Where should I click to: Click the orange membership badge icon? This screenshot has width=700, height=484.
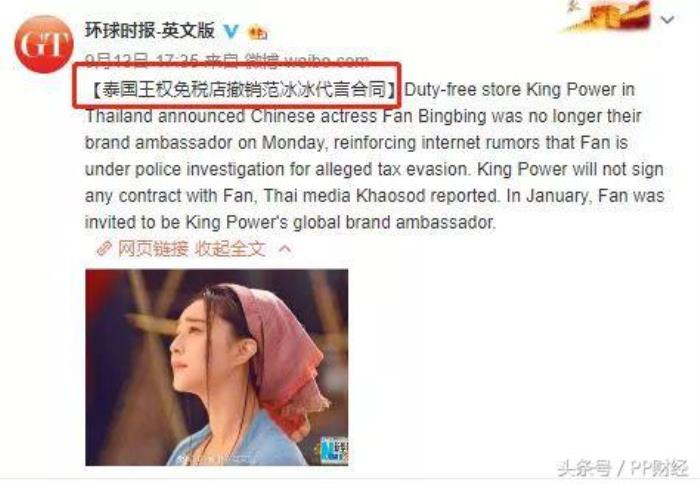point(258,32)
